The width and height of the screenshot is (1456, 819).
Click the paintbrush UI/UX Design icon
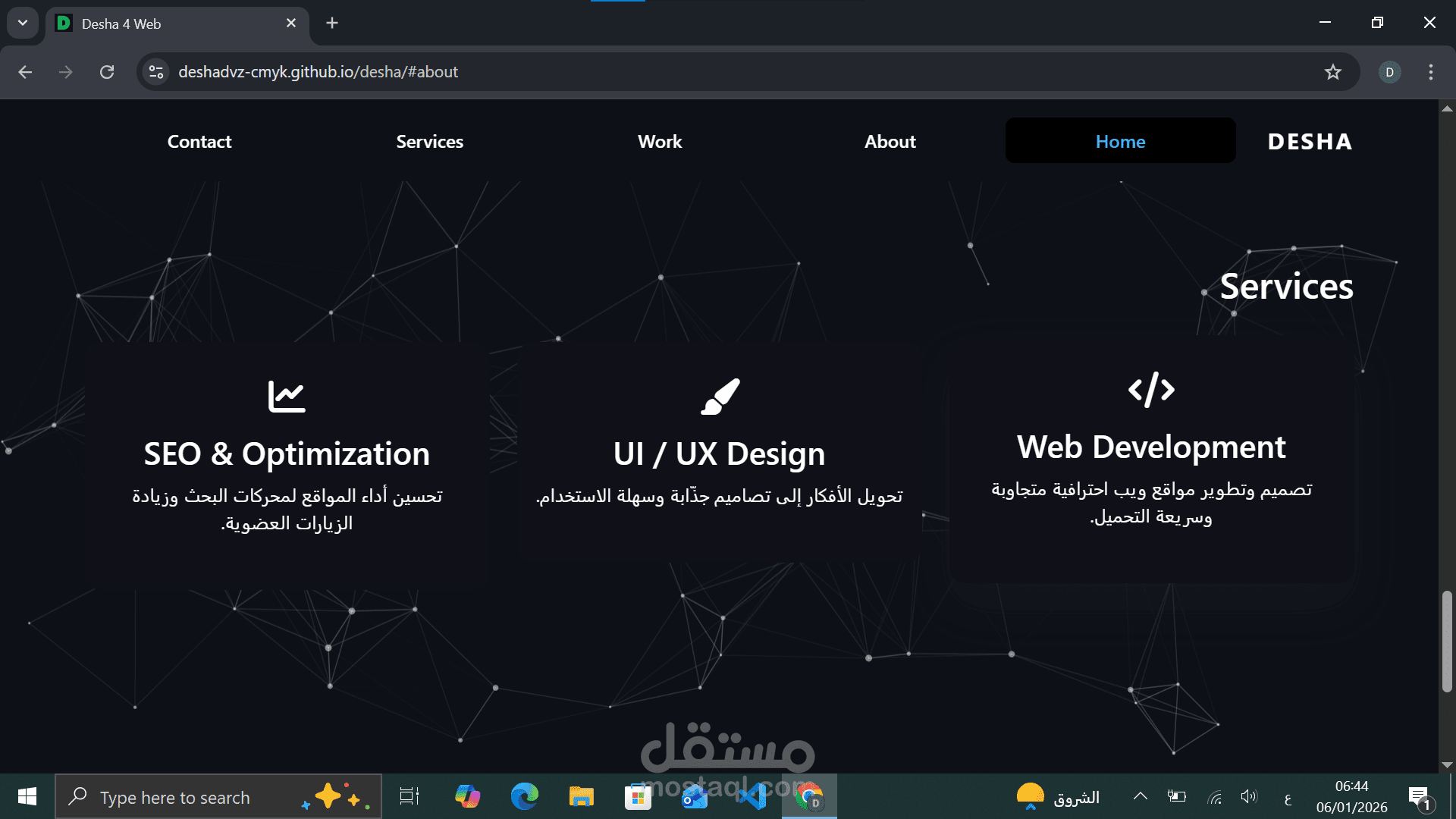pyautogui.click(x=720, y=397)
